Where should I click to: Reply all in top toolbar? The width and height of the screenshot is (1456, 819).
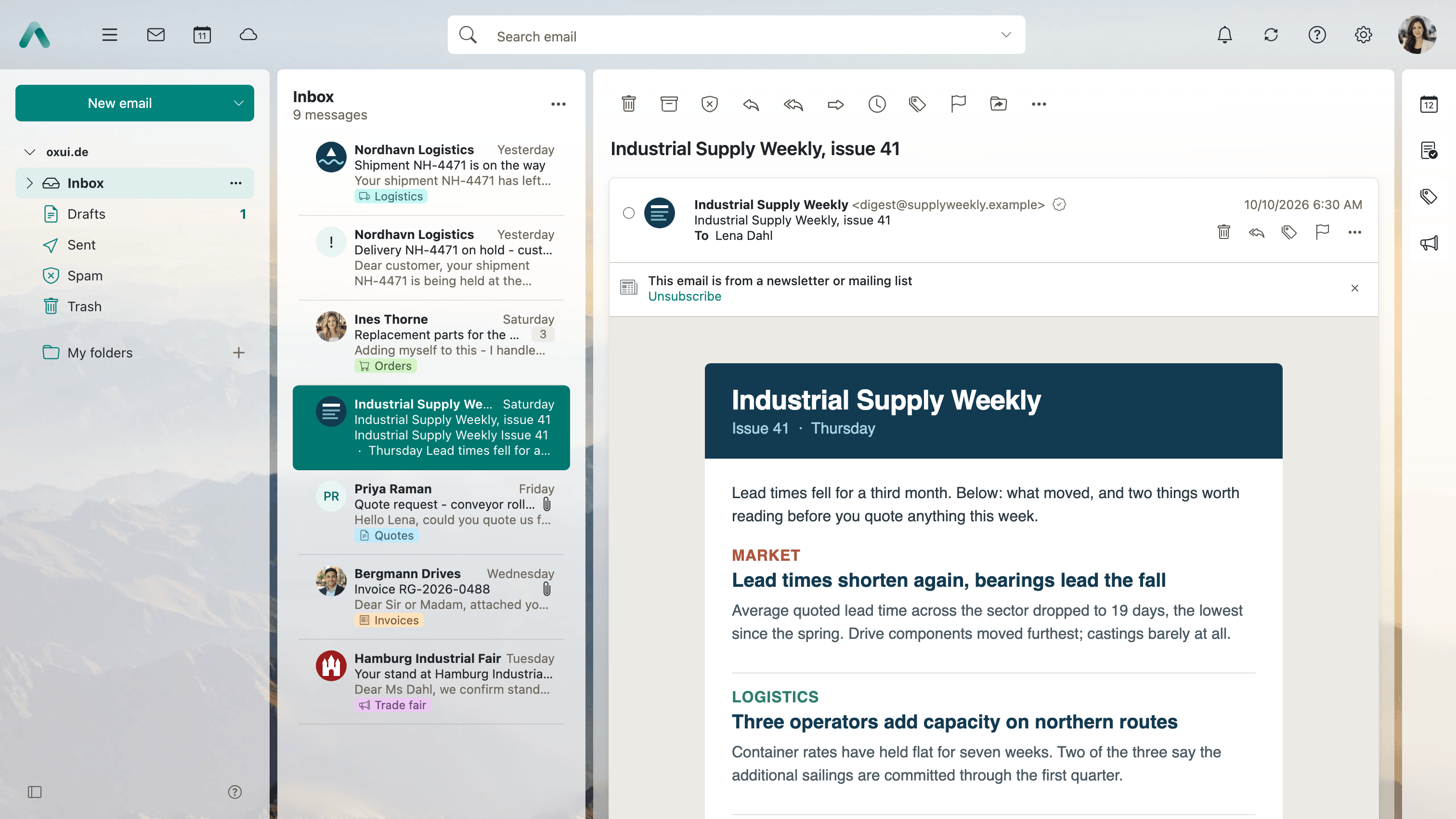[793, 104]
